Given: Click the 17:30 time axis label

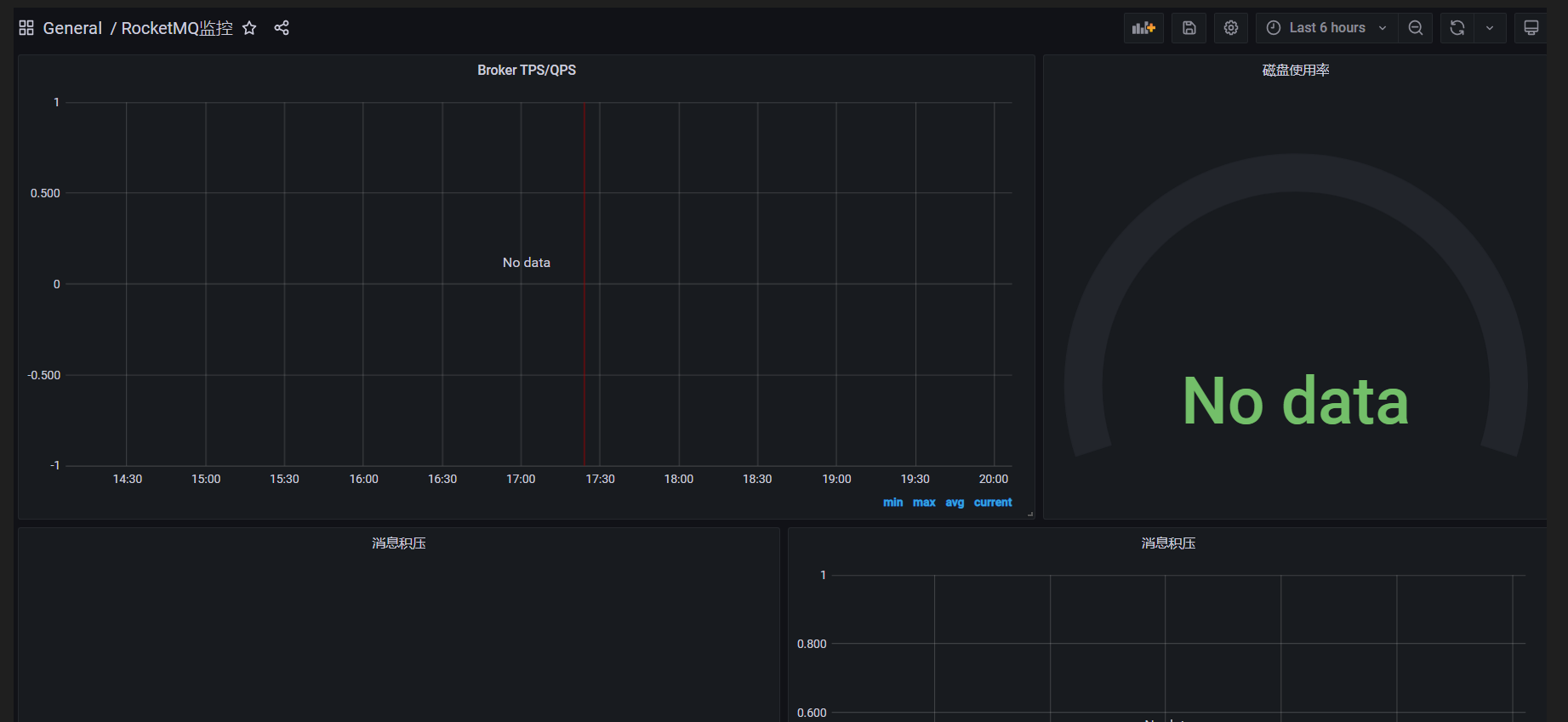Looking at the screenshot, I should (600, 479).
